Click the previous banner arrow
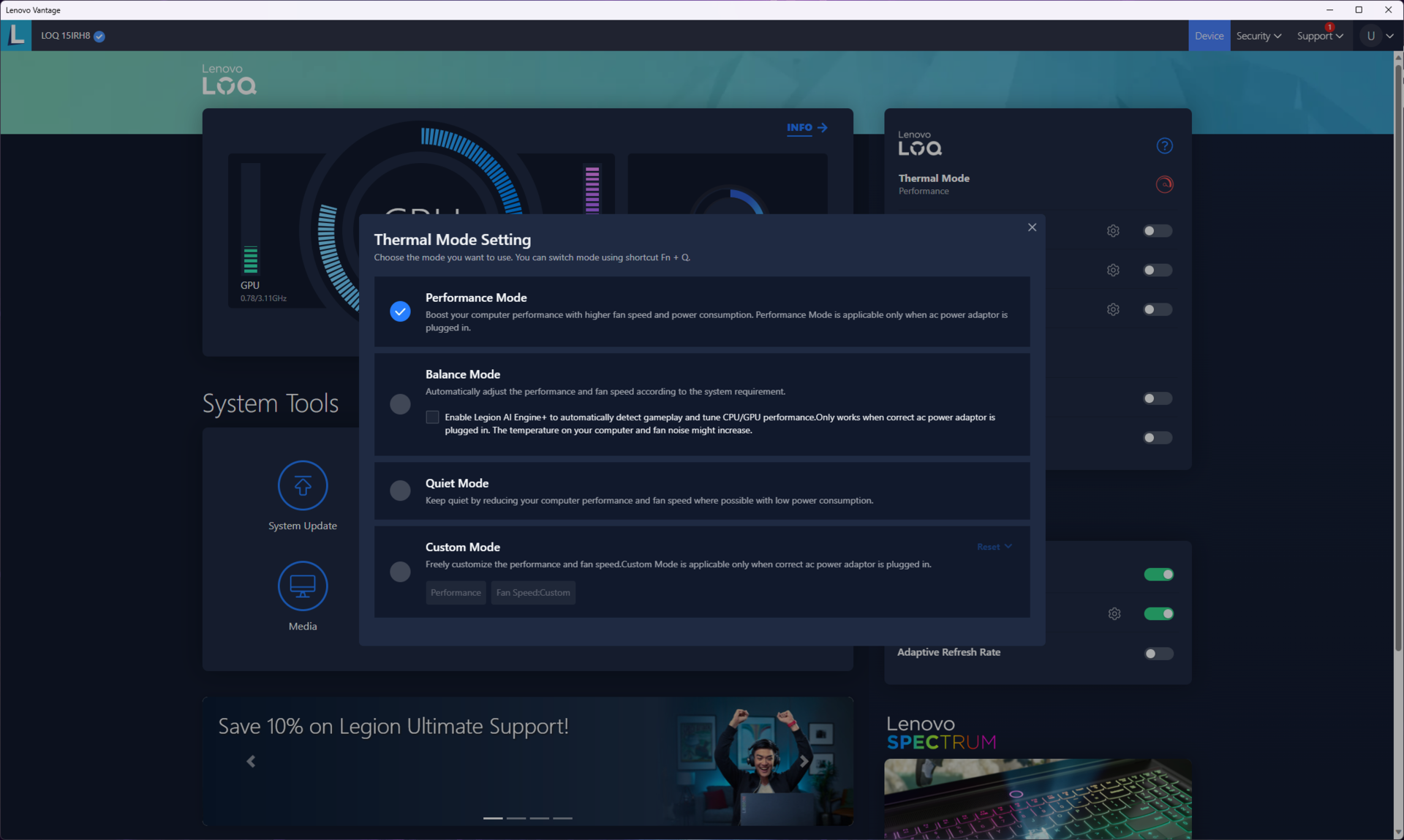Viewport: 1404px width, 840px height. point(251,761)
